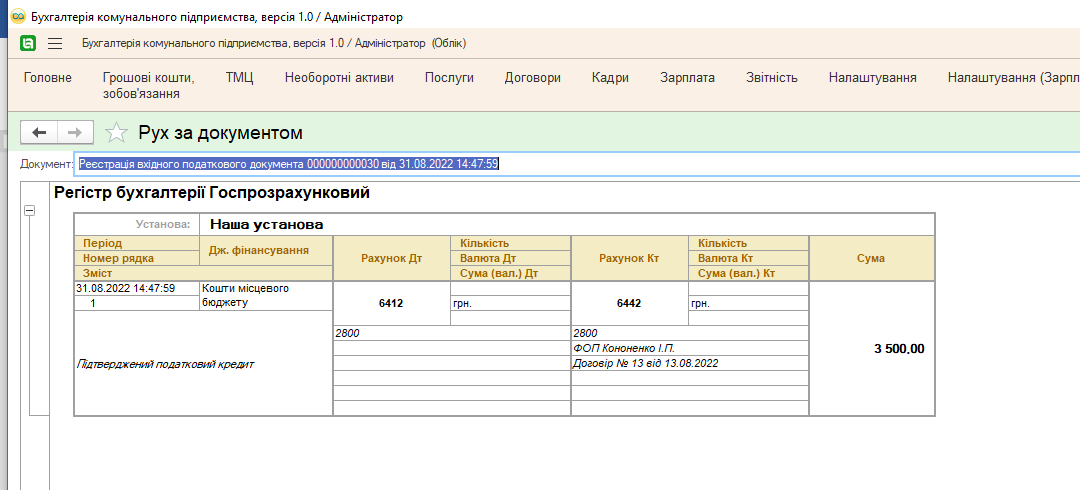Click the yellow app icon in title bar
The height and width of the screenshot is (490, 1080).
click(x=16, y=17)
